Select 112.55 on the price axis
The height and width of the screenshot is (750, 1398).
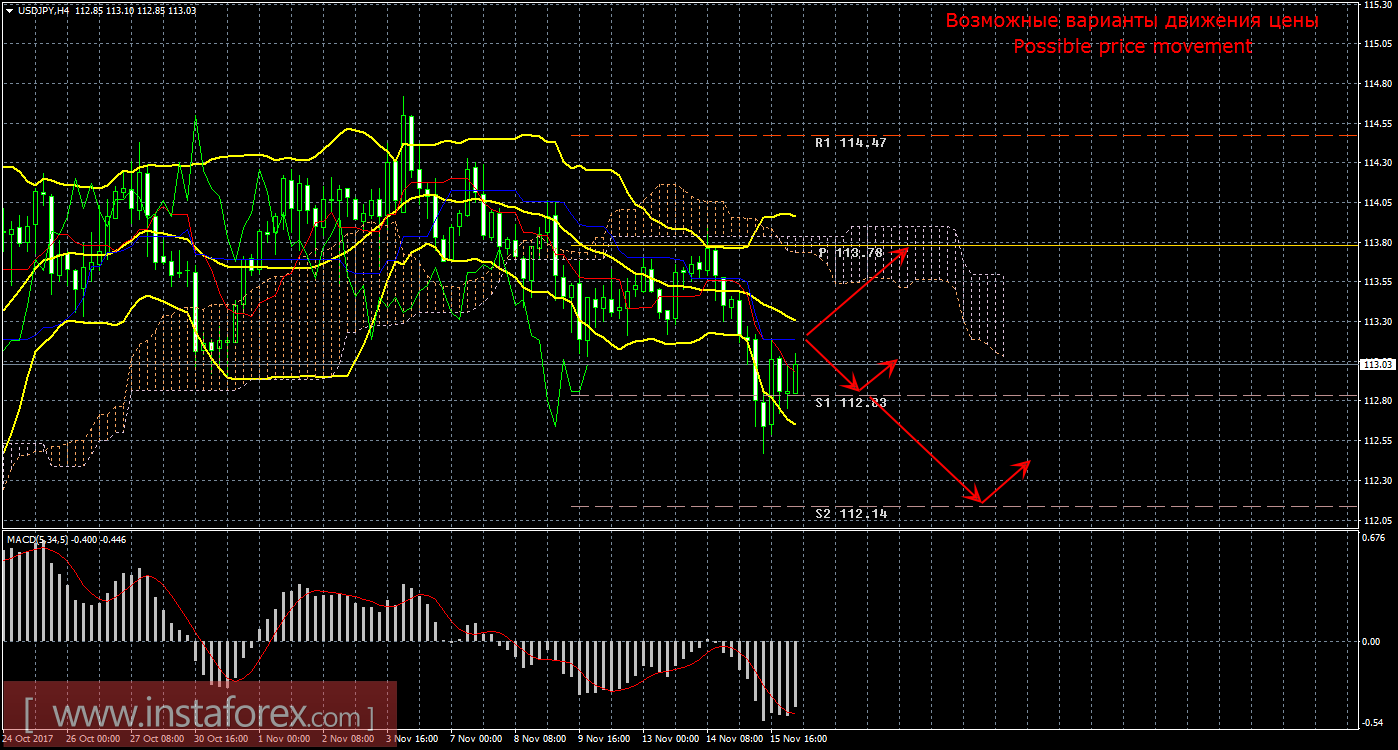point(1377,441)
